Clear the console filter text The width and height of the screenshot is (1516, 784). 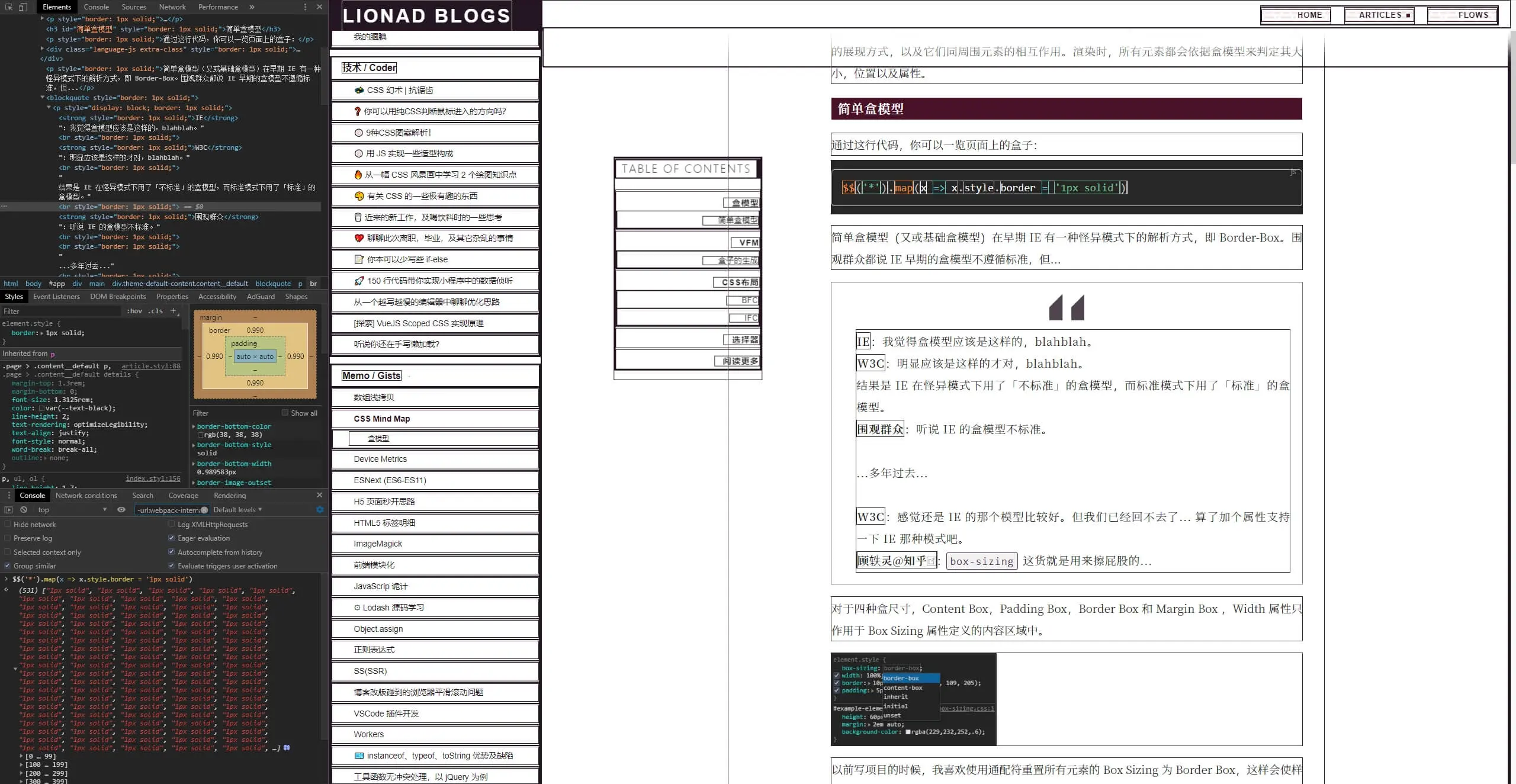click(204, 510)
